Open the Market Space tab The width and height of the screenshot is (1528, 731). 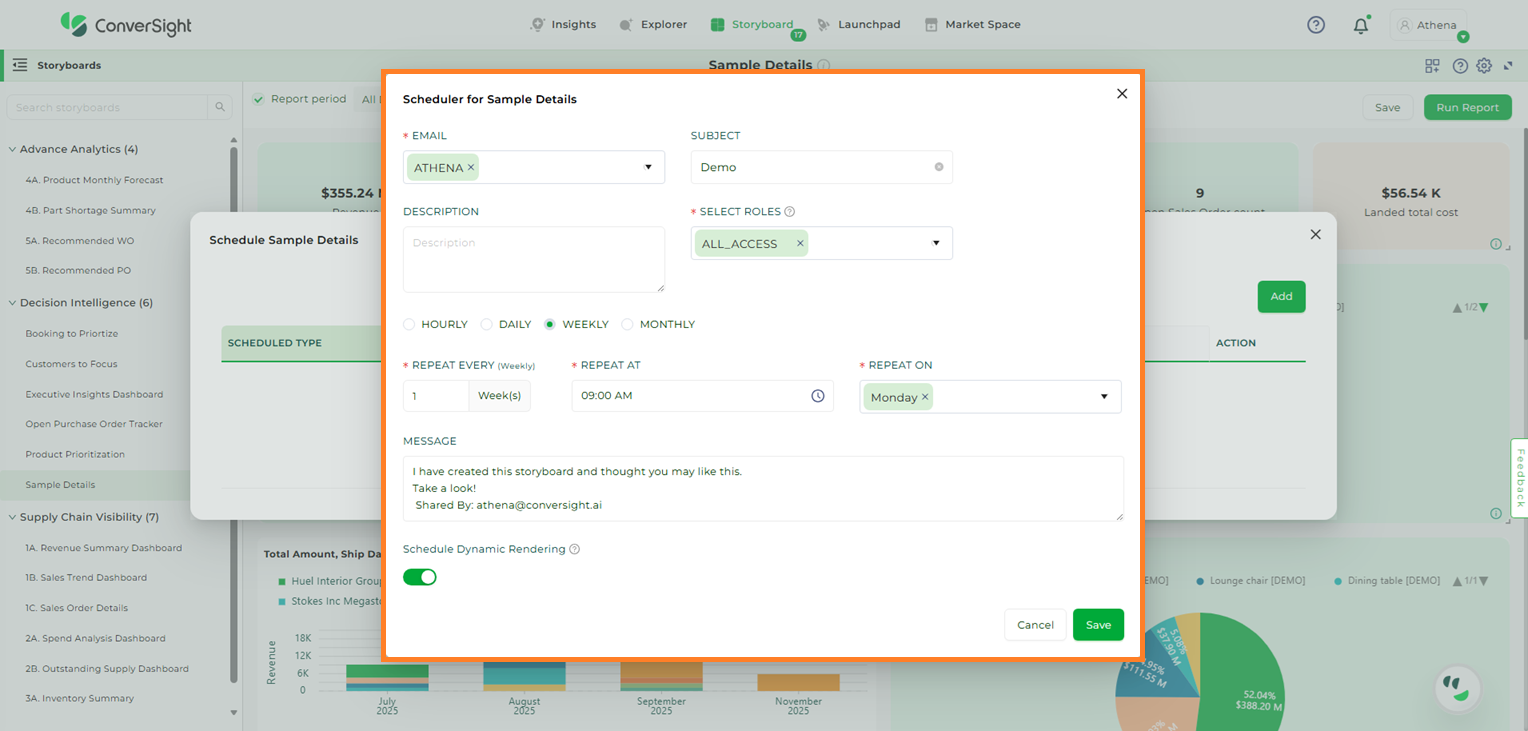(972, 24)
